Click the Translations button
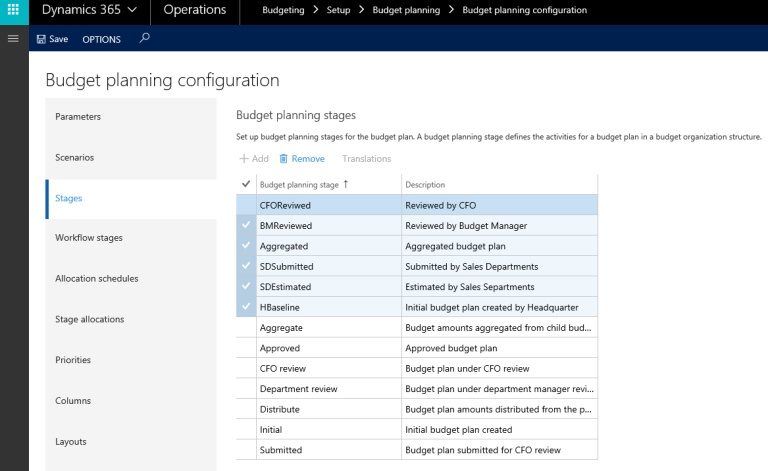768x471 pixels. (366, 159)
